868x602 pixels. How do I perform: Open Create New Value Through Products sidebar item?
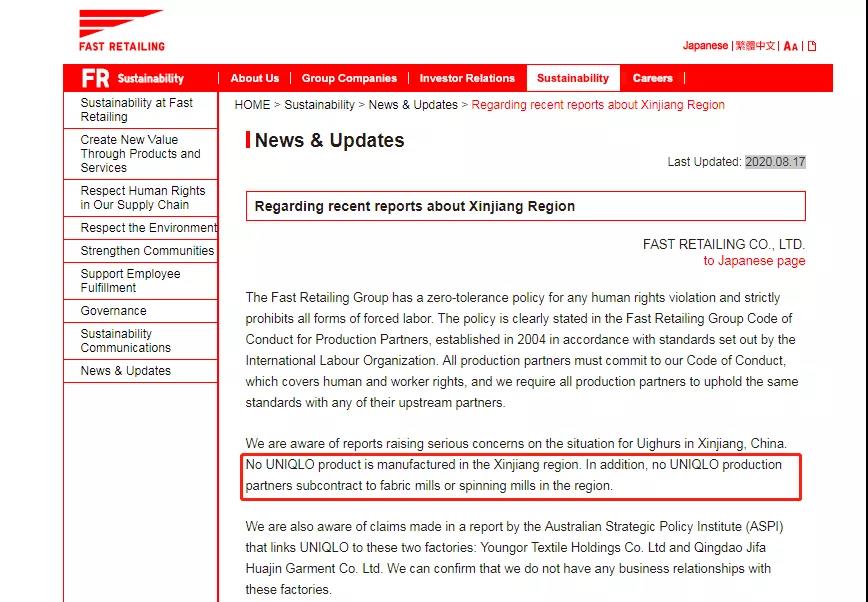pyautogui.click(x=141, y=153)
